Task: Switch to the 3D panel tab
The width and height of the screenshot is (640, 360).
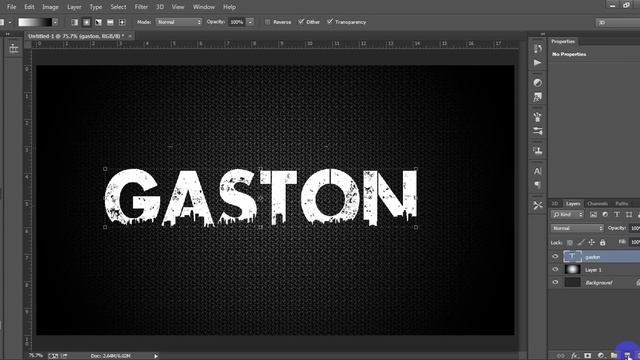Action: pyautogui.click(x=555, y=203)
